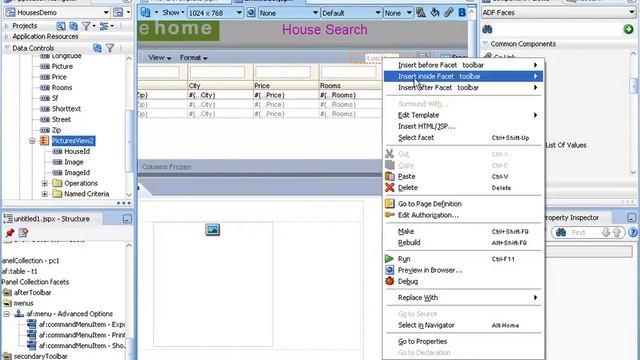The width and height of the screenshot is (640, 360).
Task: Choose Paste from the context menu
Action: pos(463,176)
